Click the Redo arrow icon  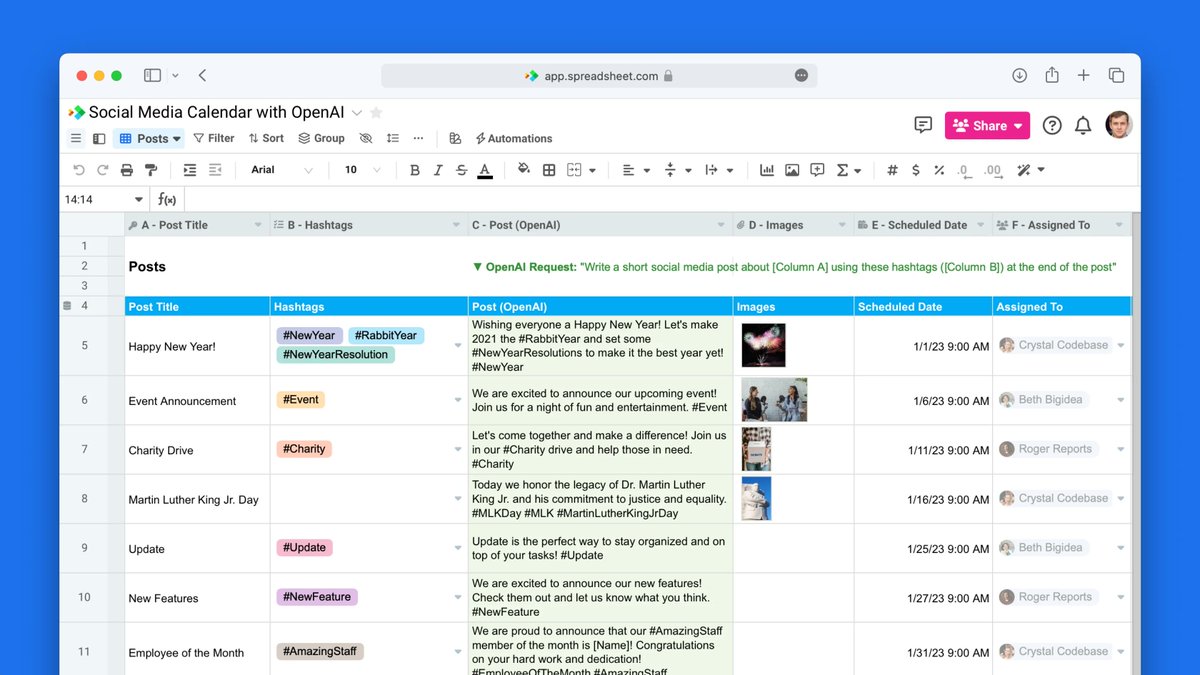point(102,170)
